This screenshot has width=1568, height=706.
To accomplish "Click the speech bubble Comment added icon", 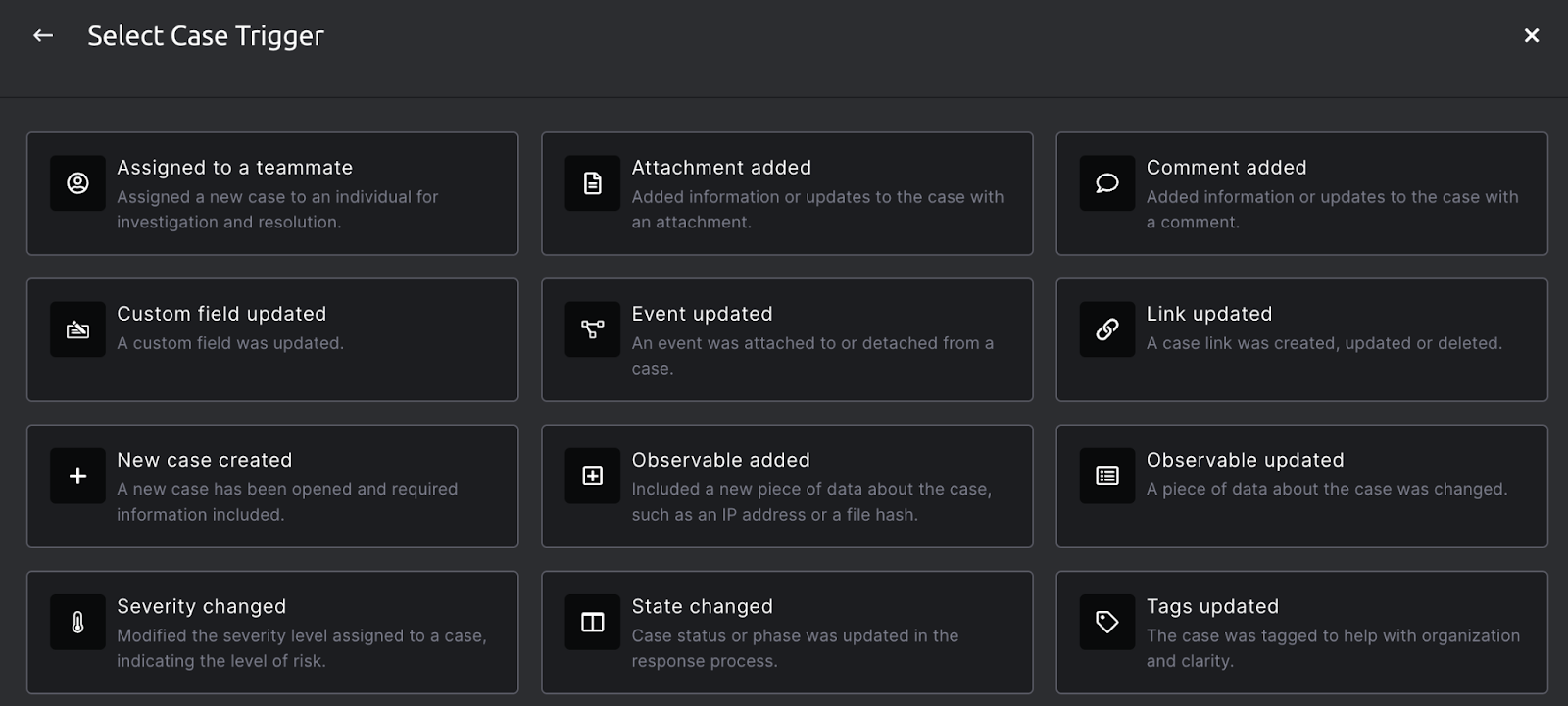I will pyautogui.click(x=1106, y=183).
